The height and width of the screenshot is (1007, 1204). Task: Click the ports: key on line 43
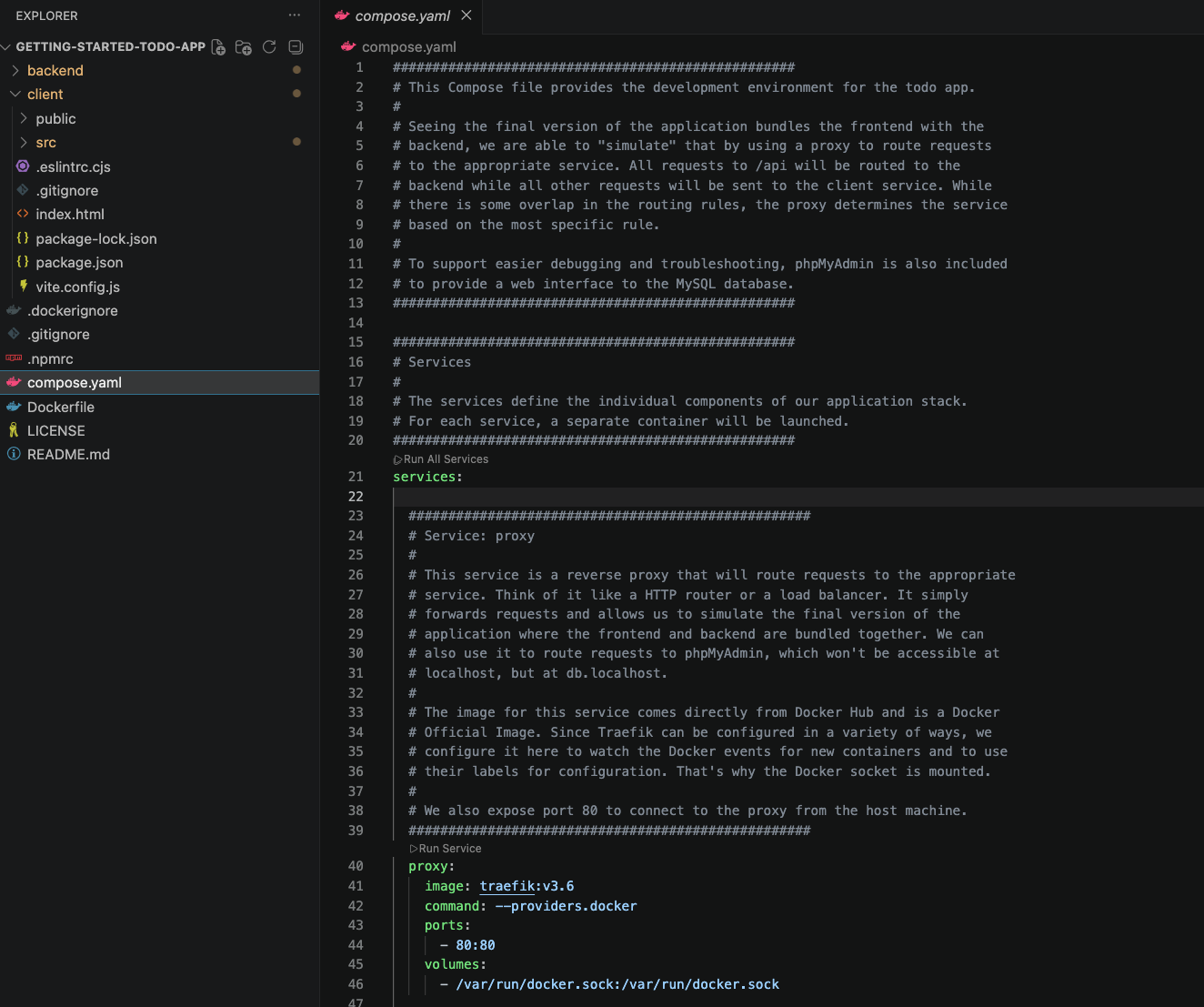tap(447, 925)
